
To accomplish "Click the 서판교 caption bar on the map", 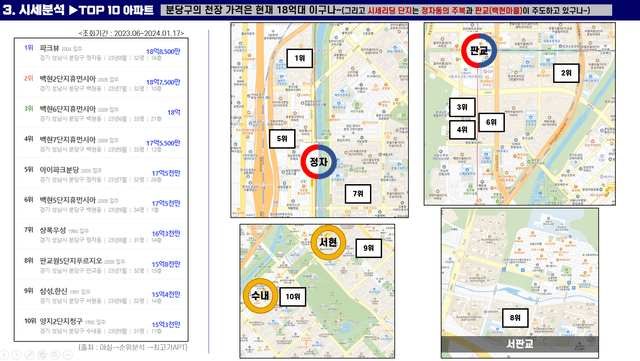I will 520,344.
